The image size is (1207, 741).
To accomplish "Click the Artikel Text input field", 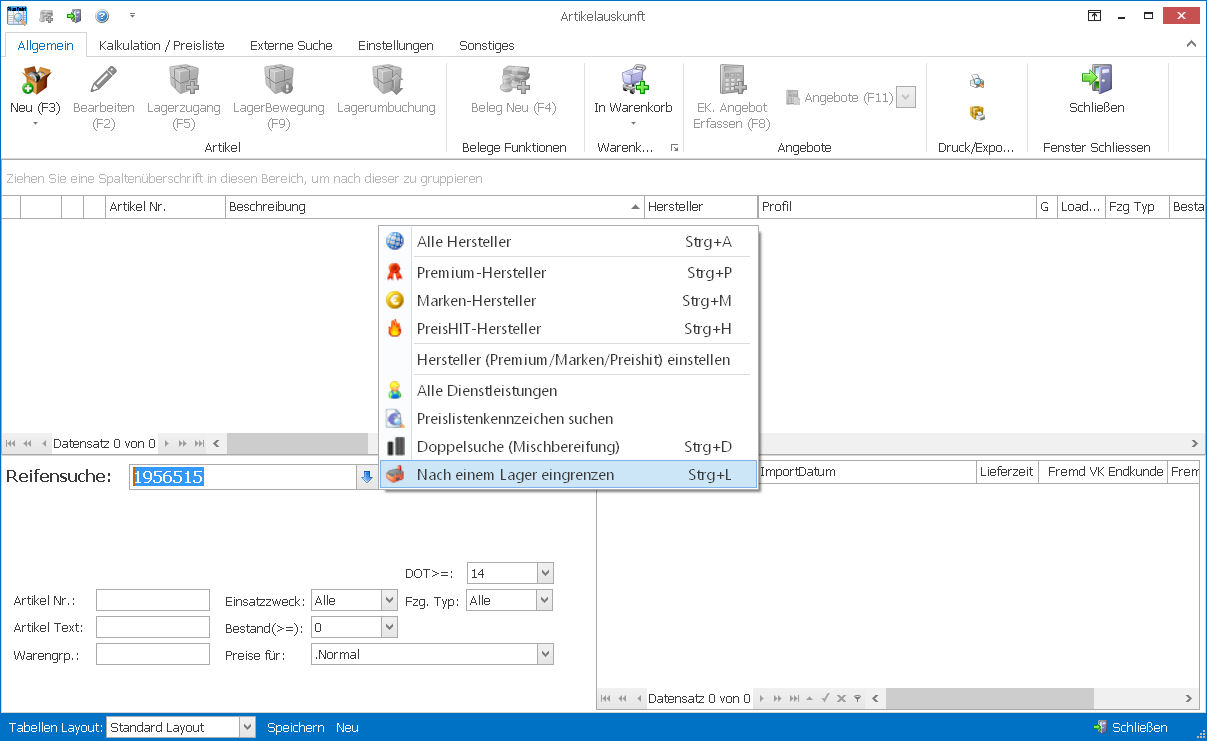I will (x=153, y=627).
